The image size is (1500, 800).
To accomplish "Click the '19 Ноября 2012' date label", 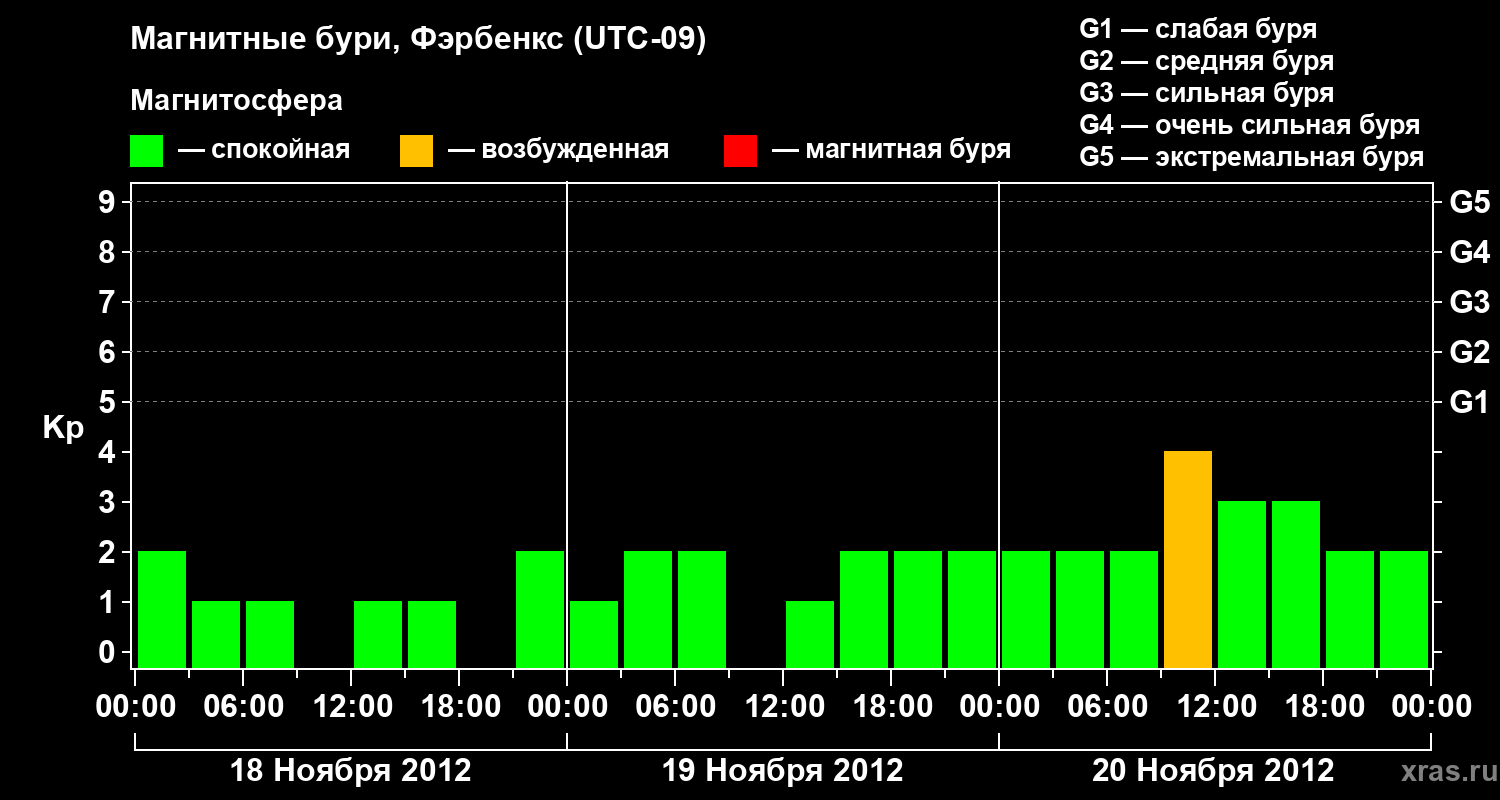I will tap(783, 771).
